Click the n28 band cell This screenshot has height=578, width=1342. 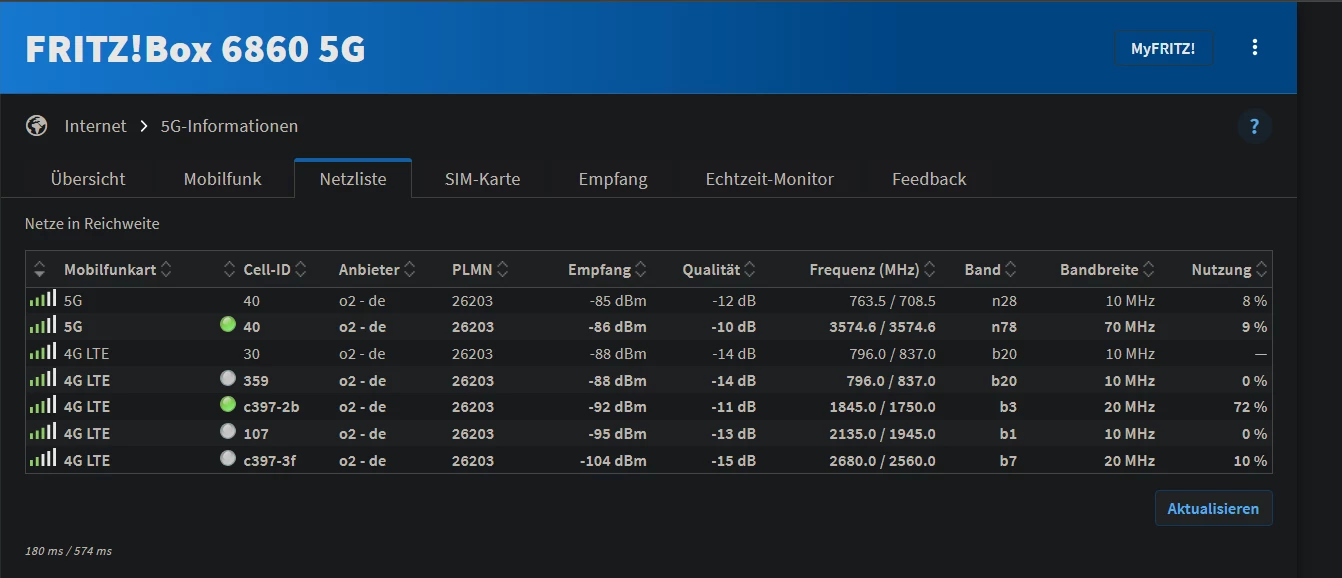coord(1004,300)
